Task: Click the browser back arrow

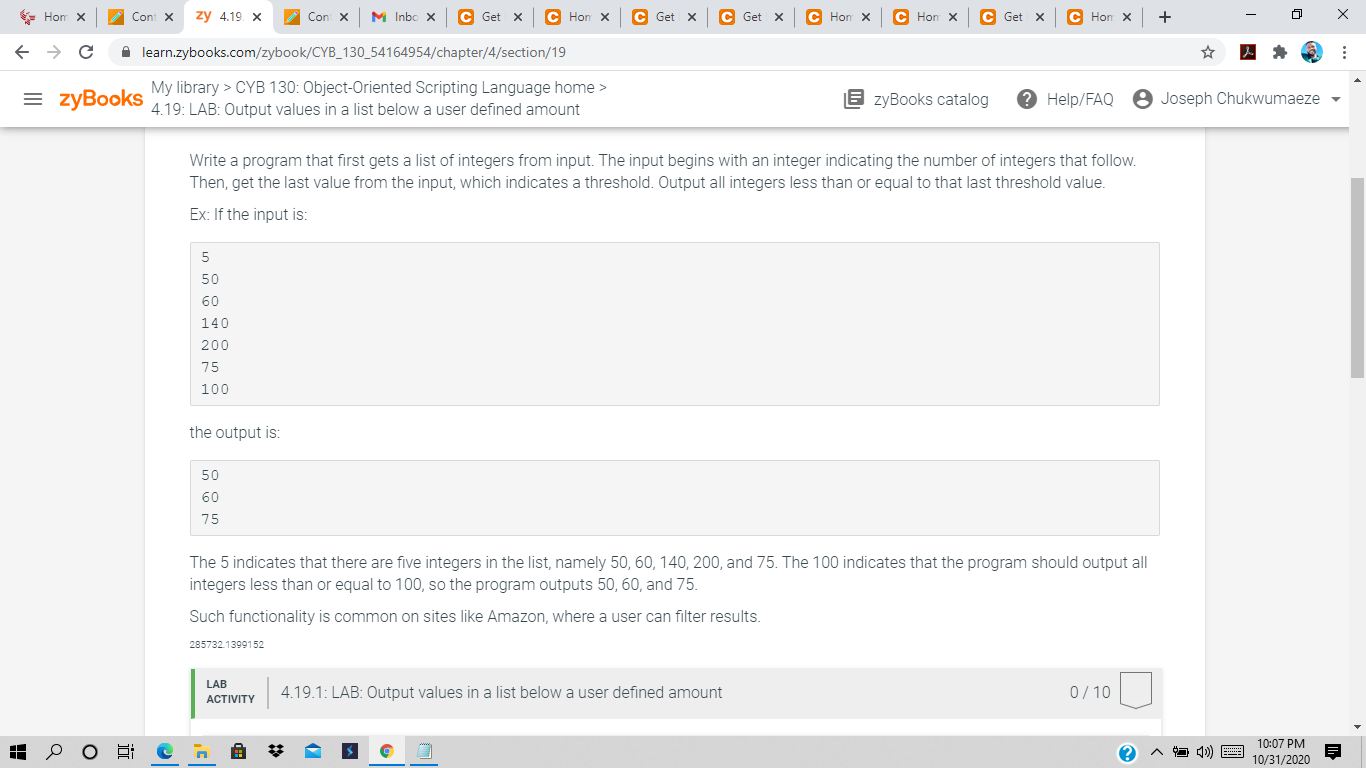Action: (21, 50)
